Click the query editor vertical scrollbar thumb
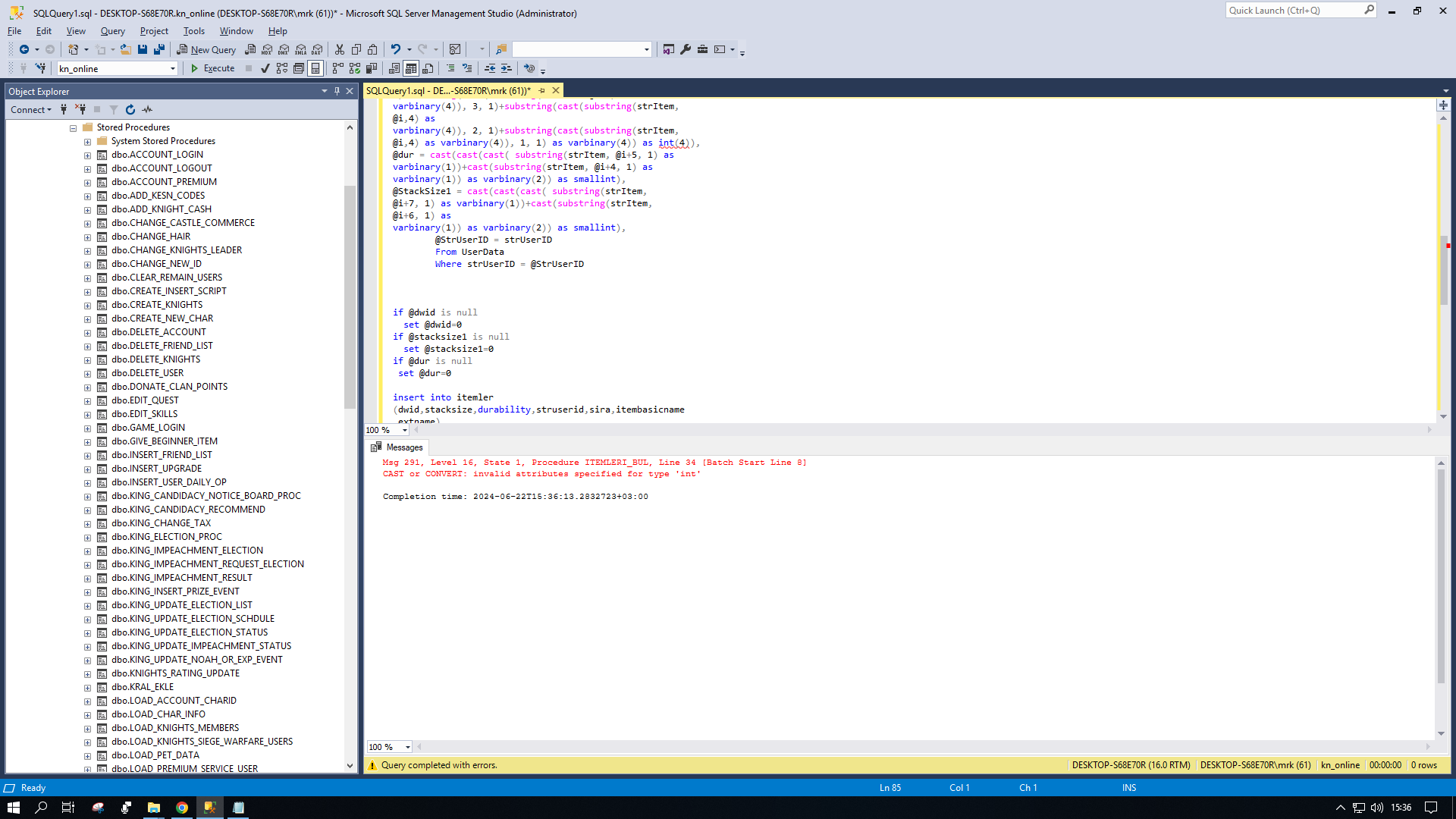Viewport: 1456px width, 819px height. pos(1443,269)
